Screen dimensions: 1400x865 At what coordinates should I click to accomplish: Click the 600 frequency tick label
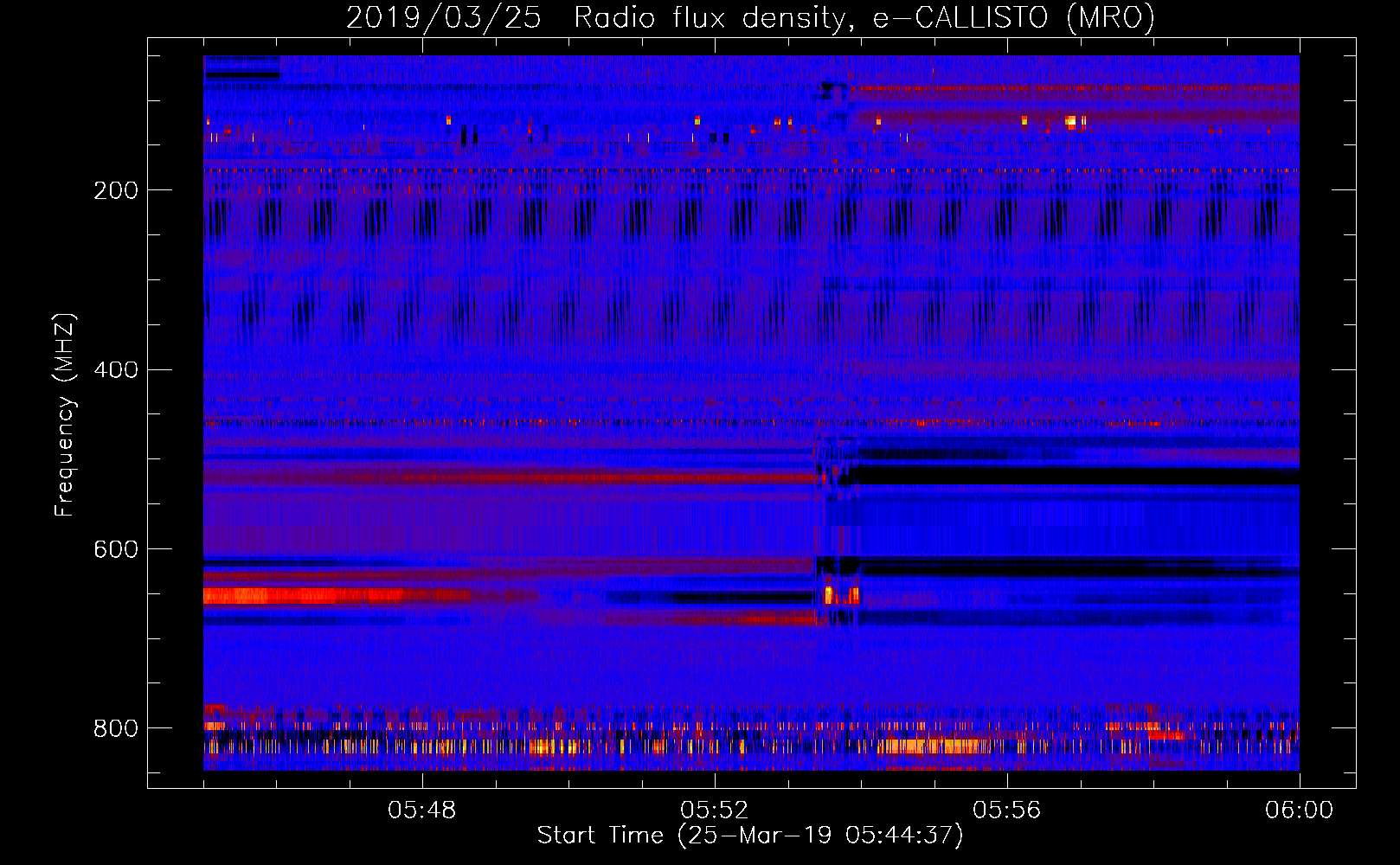[x=116, y=550]
